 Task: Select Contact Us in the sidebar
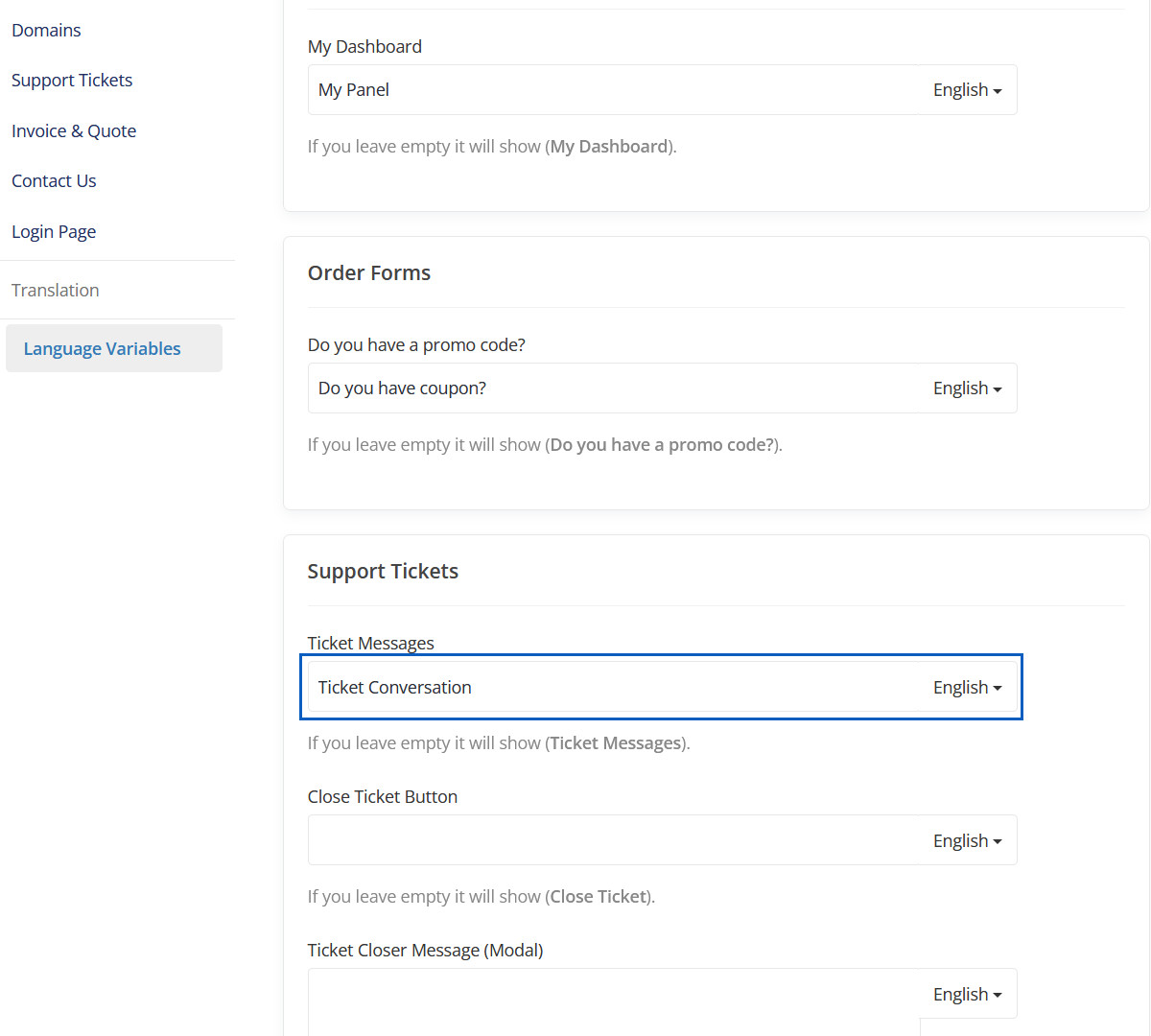54,181
